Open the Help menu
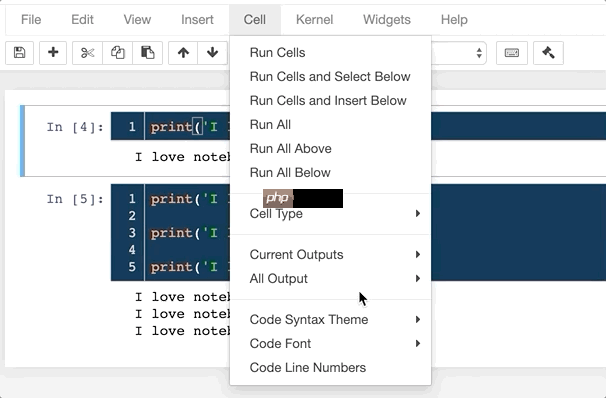 [454, 20]
